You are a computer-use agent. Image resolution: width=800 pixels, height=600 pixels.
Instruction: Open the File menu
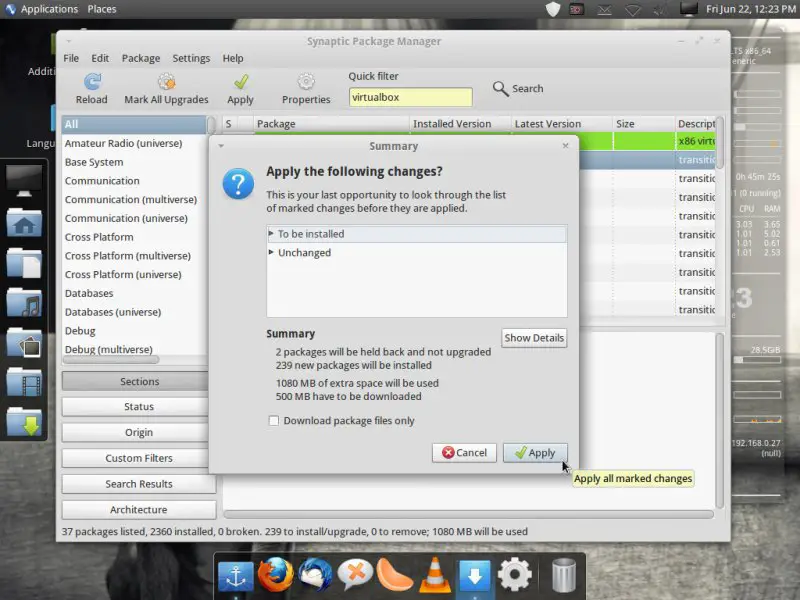[71, 58]
